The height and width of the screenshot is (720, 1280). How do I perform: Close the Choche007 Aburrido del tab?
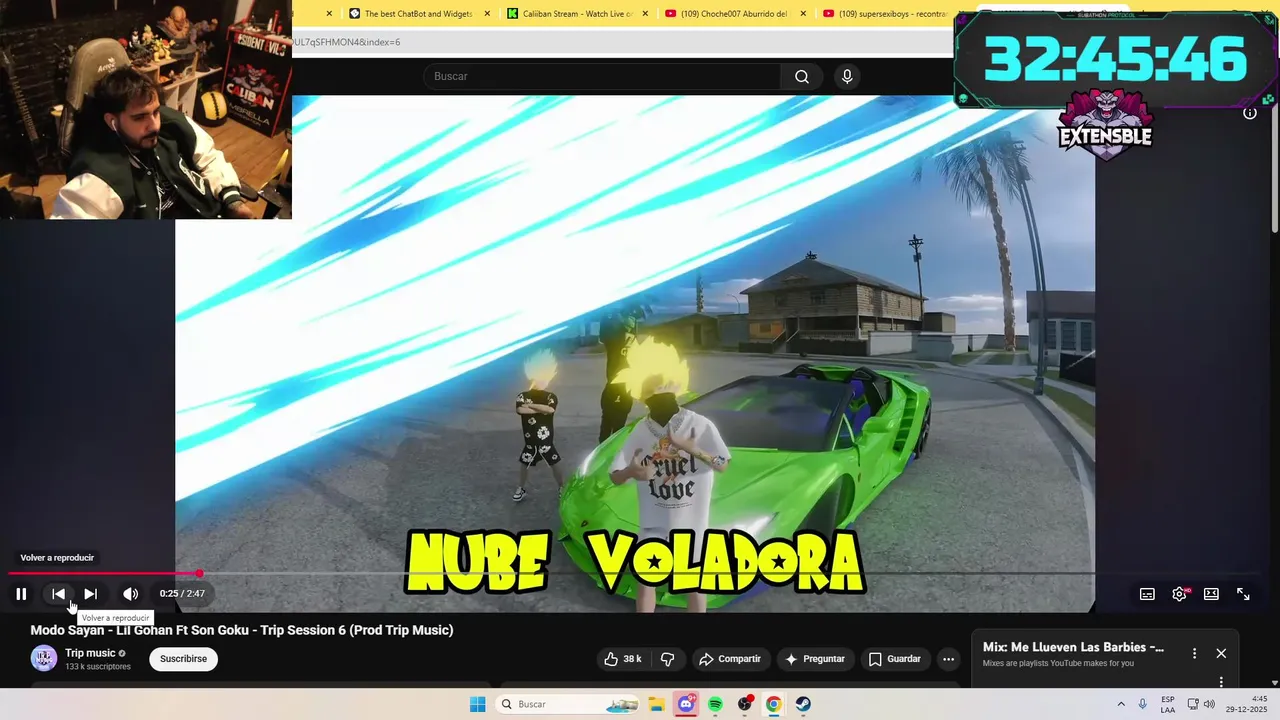pos(803,14)
